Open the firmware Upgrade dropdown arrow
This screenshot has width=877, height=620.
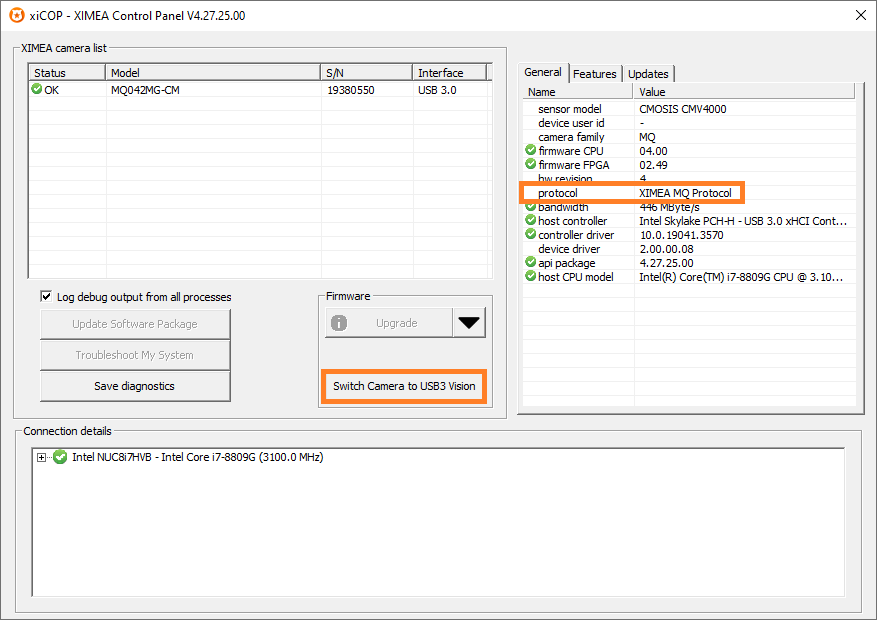469,323
